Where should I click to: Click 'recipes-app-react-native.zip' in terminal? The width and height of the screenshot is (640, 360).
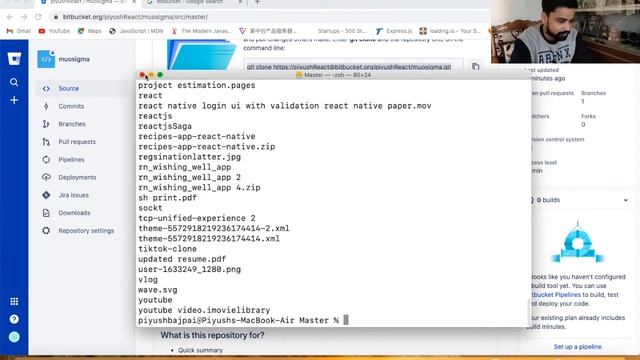[207, 147]
